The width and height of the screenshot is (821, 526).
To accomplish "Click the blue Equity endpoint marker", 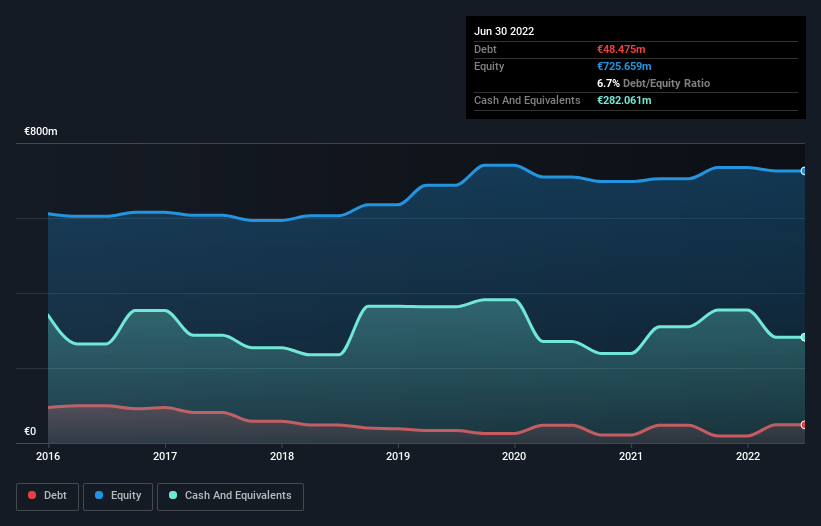I will (x=804, y=171).
